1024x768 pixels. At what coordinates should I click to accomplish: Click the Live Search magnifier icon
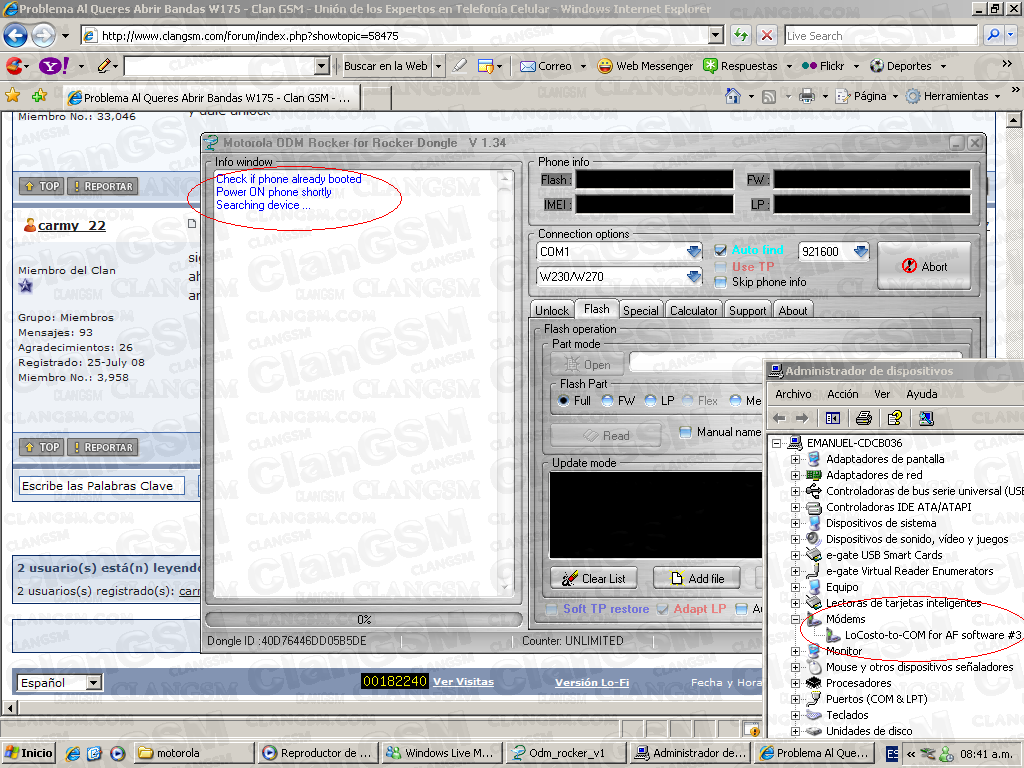[x=993, y=35]
